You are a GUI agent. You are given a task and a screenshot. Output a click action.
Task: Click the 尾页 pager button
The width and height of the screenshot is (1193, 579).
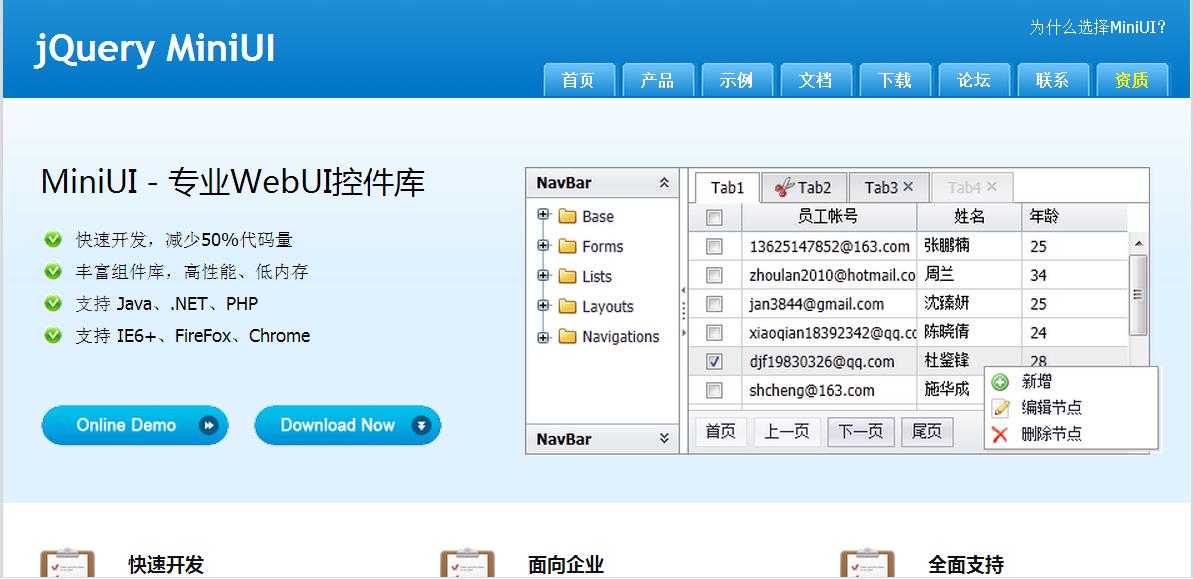point(927,432)
